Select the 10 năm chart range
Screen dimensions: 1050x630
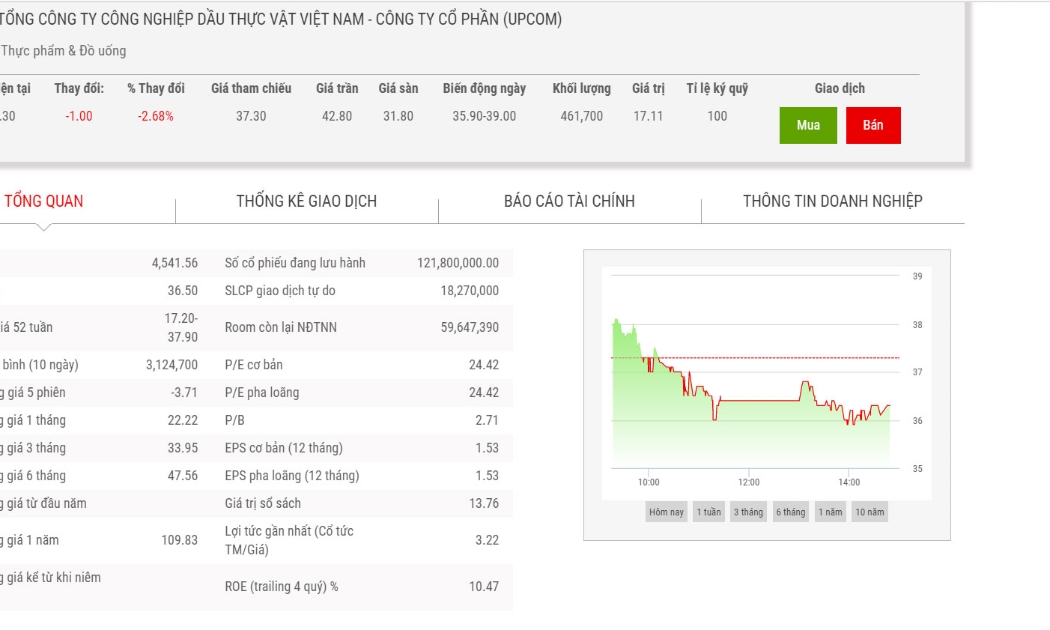[870, 512]
